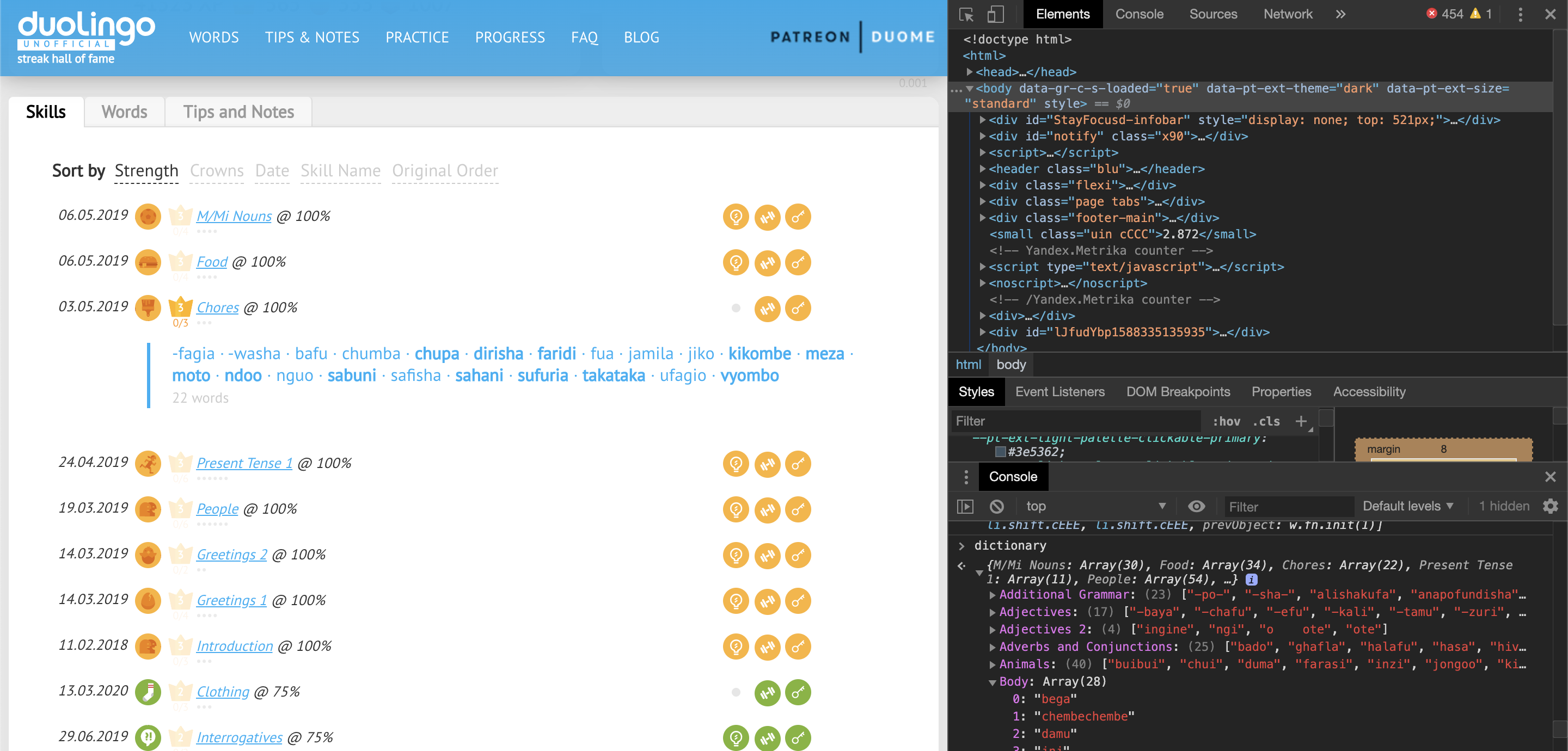
Task: Click the practice dumbbell icon for M/Mi Nouns
Action: pos(767,217)
